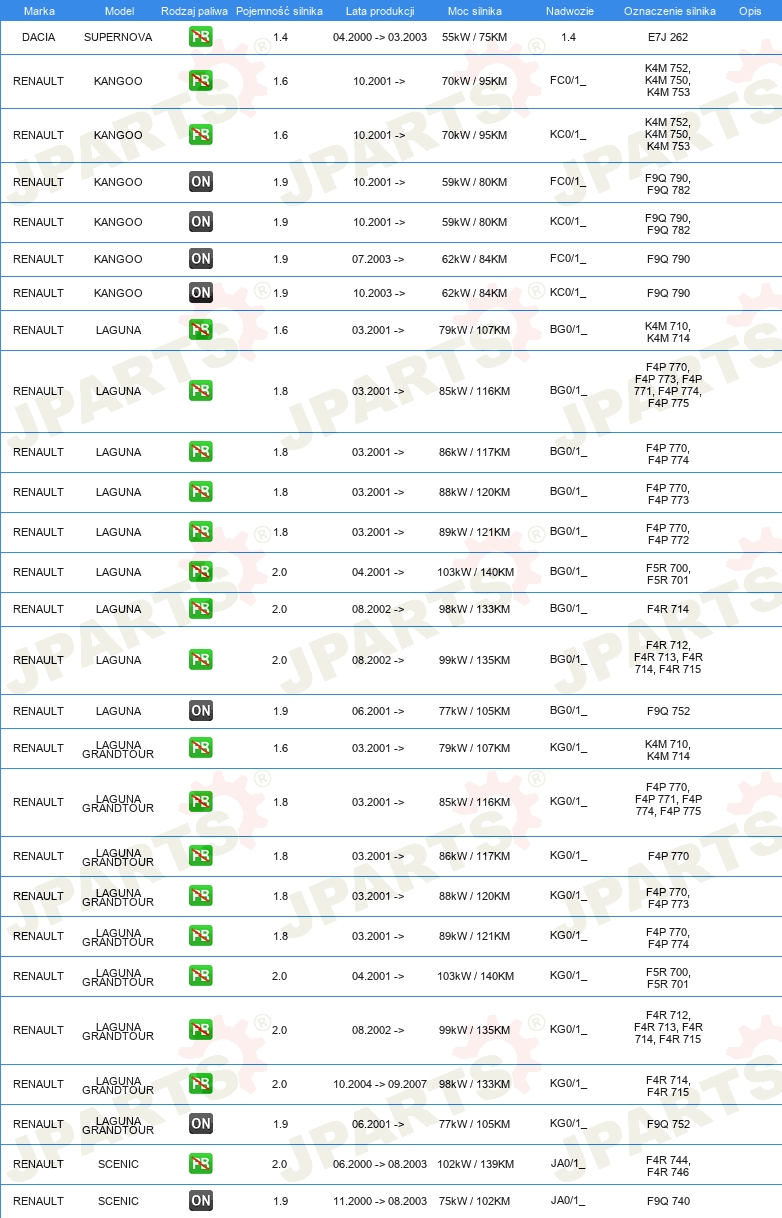Image resolution: width=782 pixels, height=1218 pixels.
Task: Select PB icon in Laguna Grandtour 1.6 row
Action: point(201,748)
